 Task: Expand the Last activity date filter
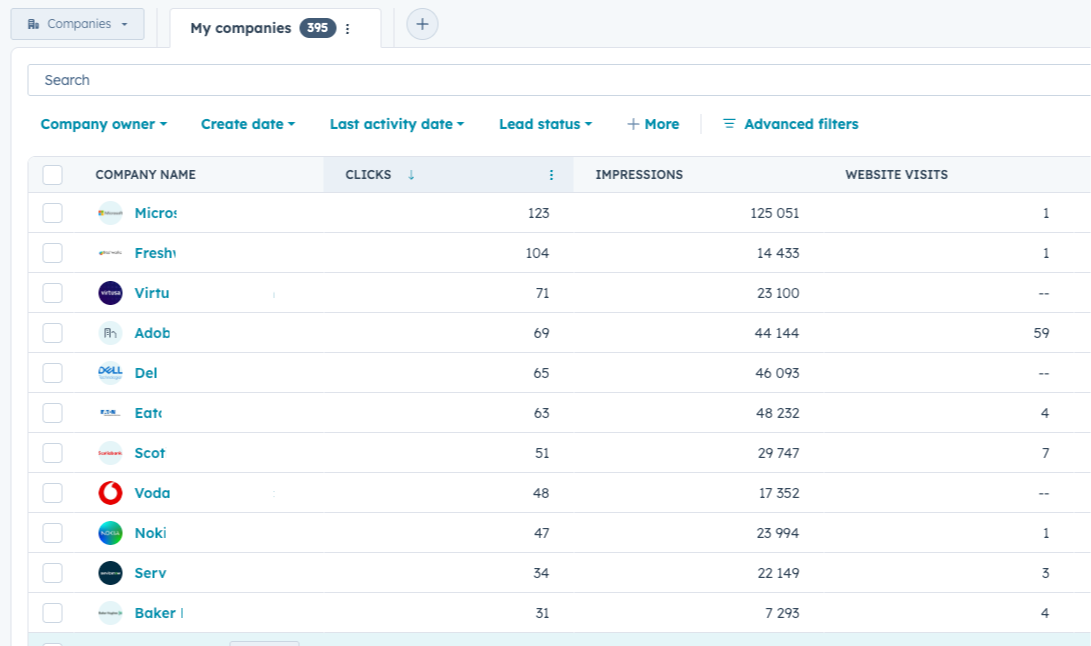396,124
